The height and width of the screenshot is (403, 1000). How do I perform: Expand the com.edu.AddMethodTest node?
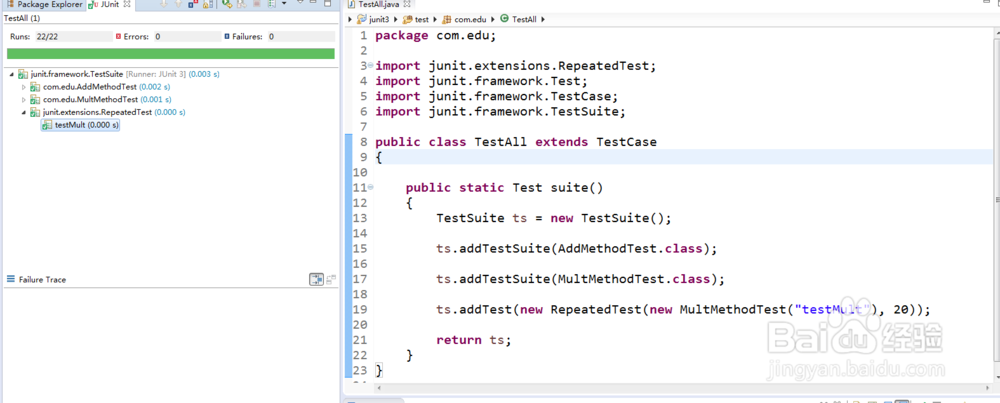(25, 87)
